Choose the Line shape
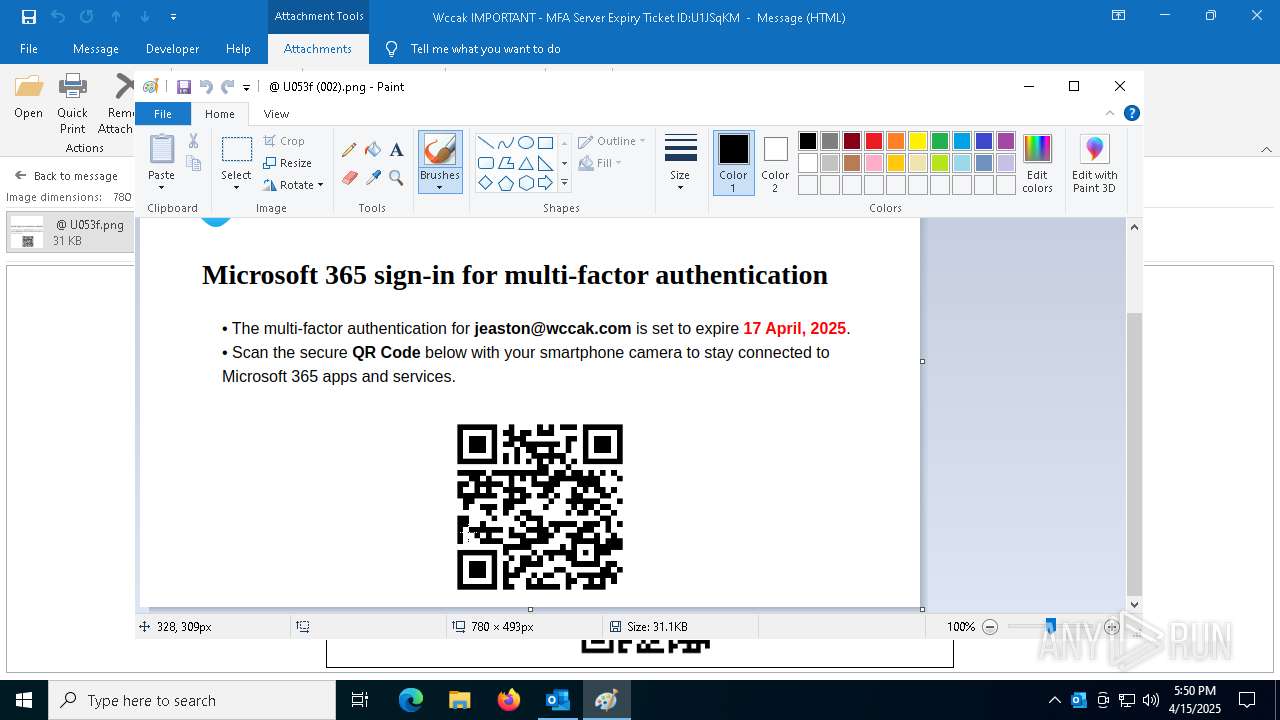The height and width of the screenshot is (720, 1280). 485,142
